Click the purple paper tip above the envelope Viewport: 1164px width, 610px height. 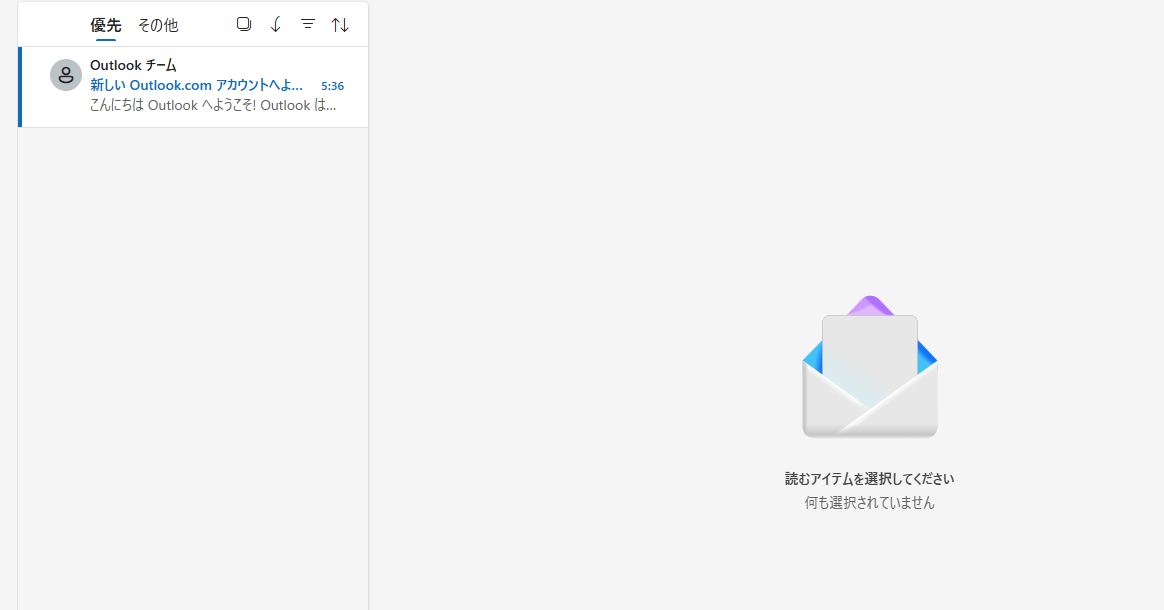(x=870, y=305)
